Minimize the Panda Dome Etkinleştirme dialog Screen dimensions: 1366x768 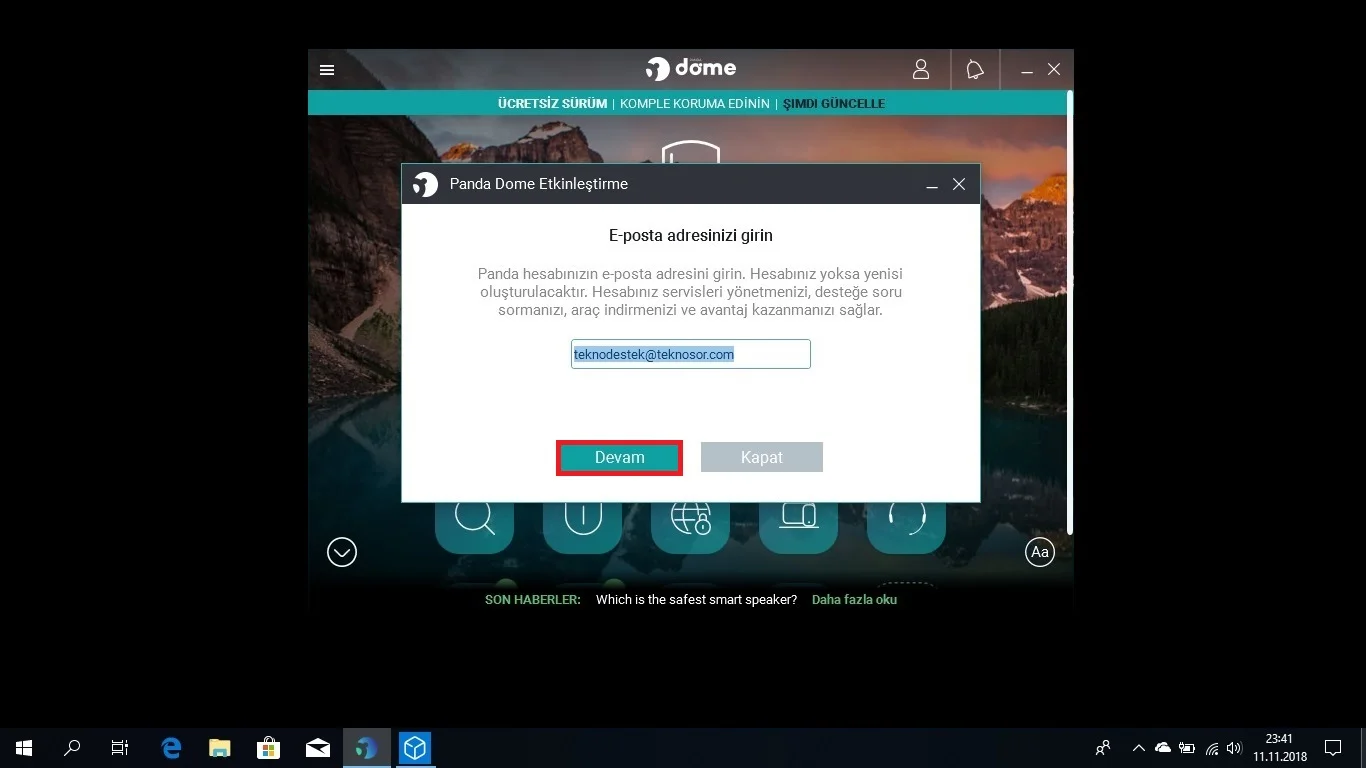[932, 184]
